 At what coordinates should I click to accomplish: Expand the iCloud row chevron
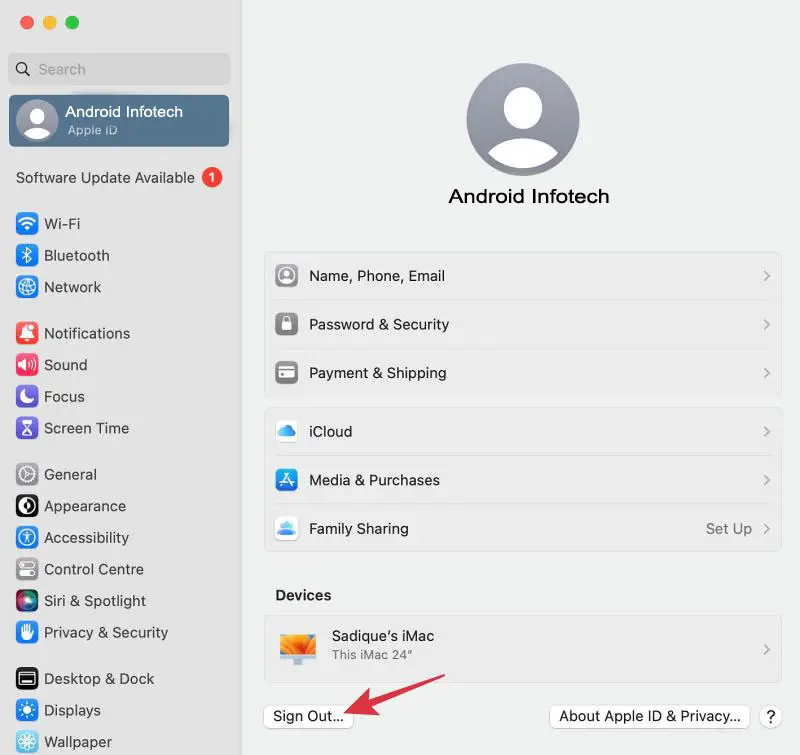tap(766, 432)
